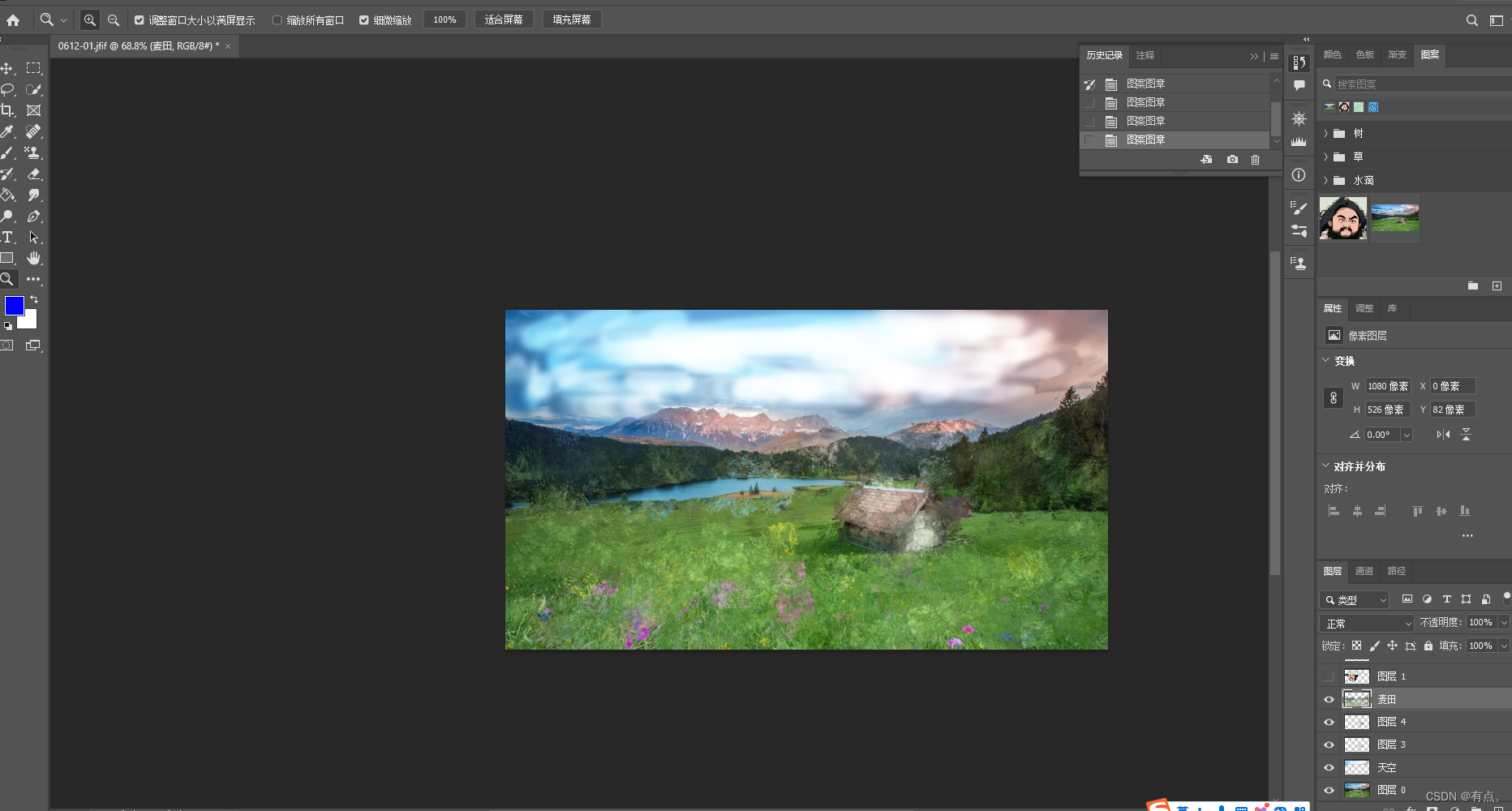This screenshot has height=811, width=1512.
Task: Expand the 草 pattern folder
Action: 1325,157
